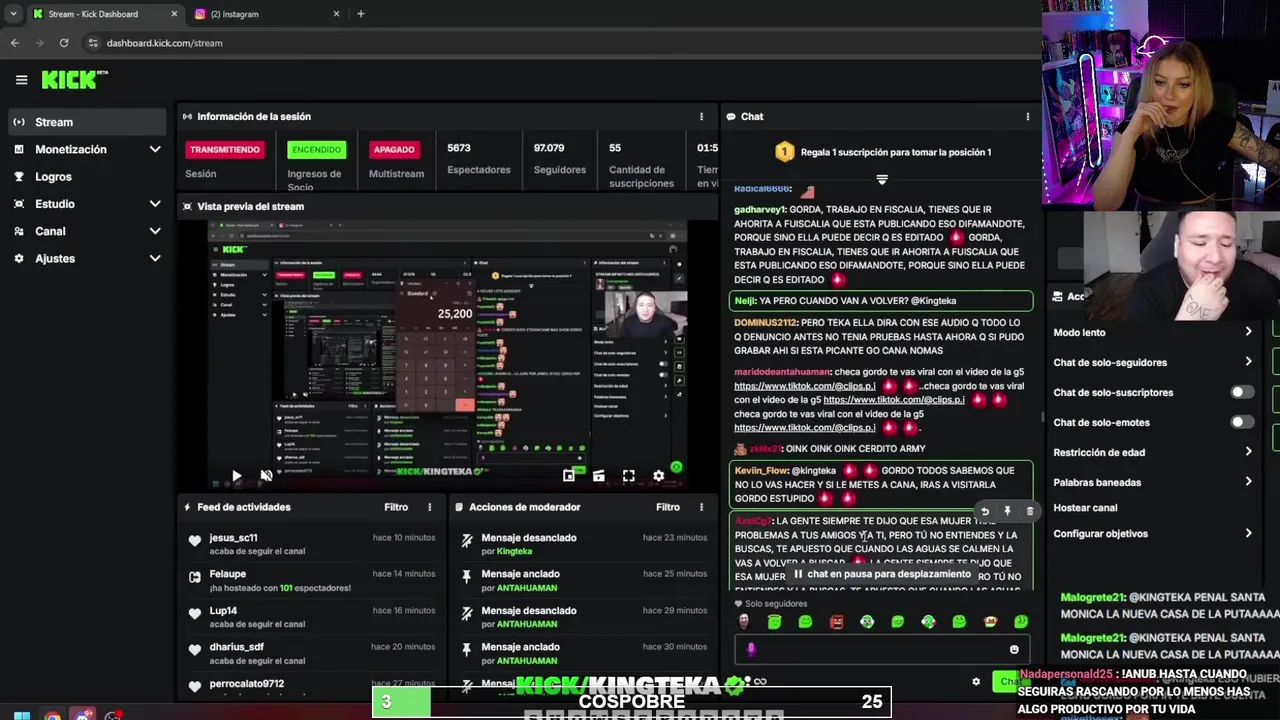Open the emoji picker in the chat input

tap(1014, 650)
